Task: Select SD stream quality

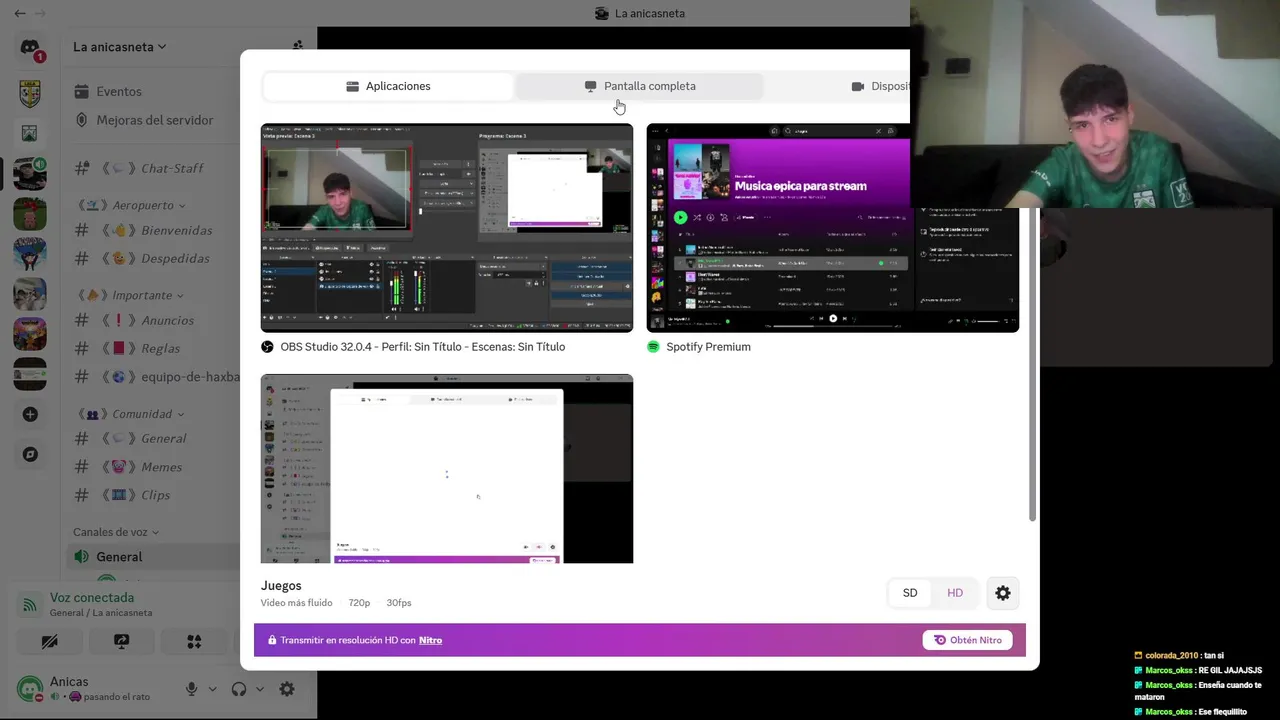Action: coord(910,593)
